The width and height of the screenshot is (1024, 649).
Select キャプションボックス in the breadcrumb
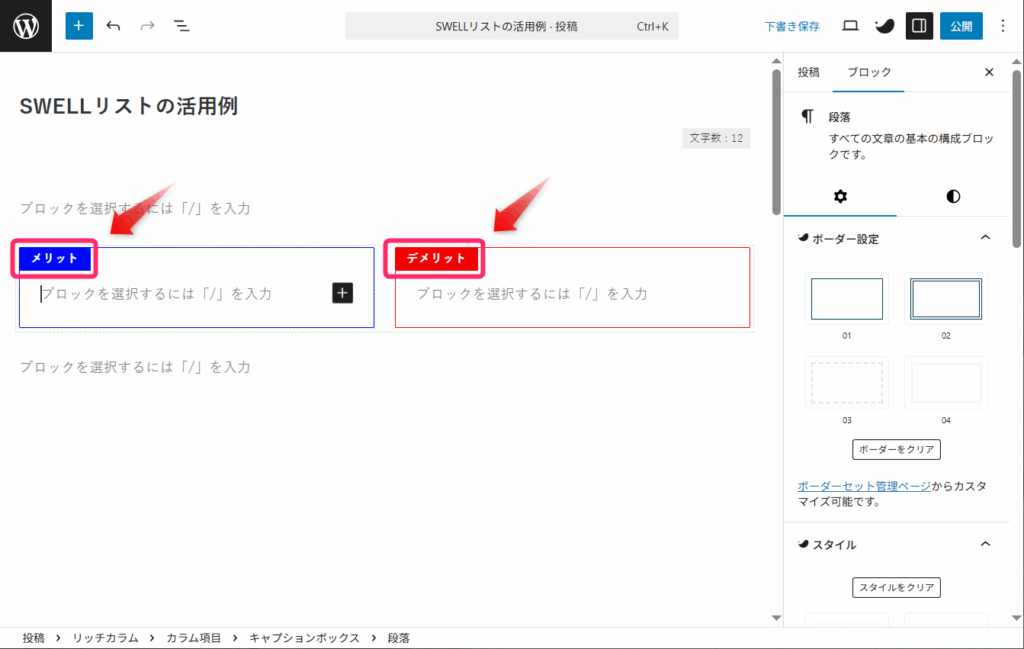pyautogui.click(x=304, y=638)
